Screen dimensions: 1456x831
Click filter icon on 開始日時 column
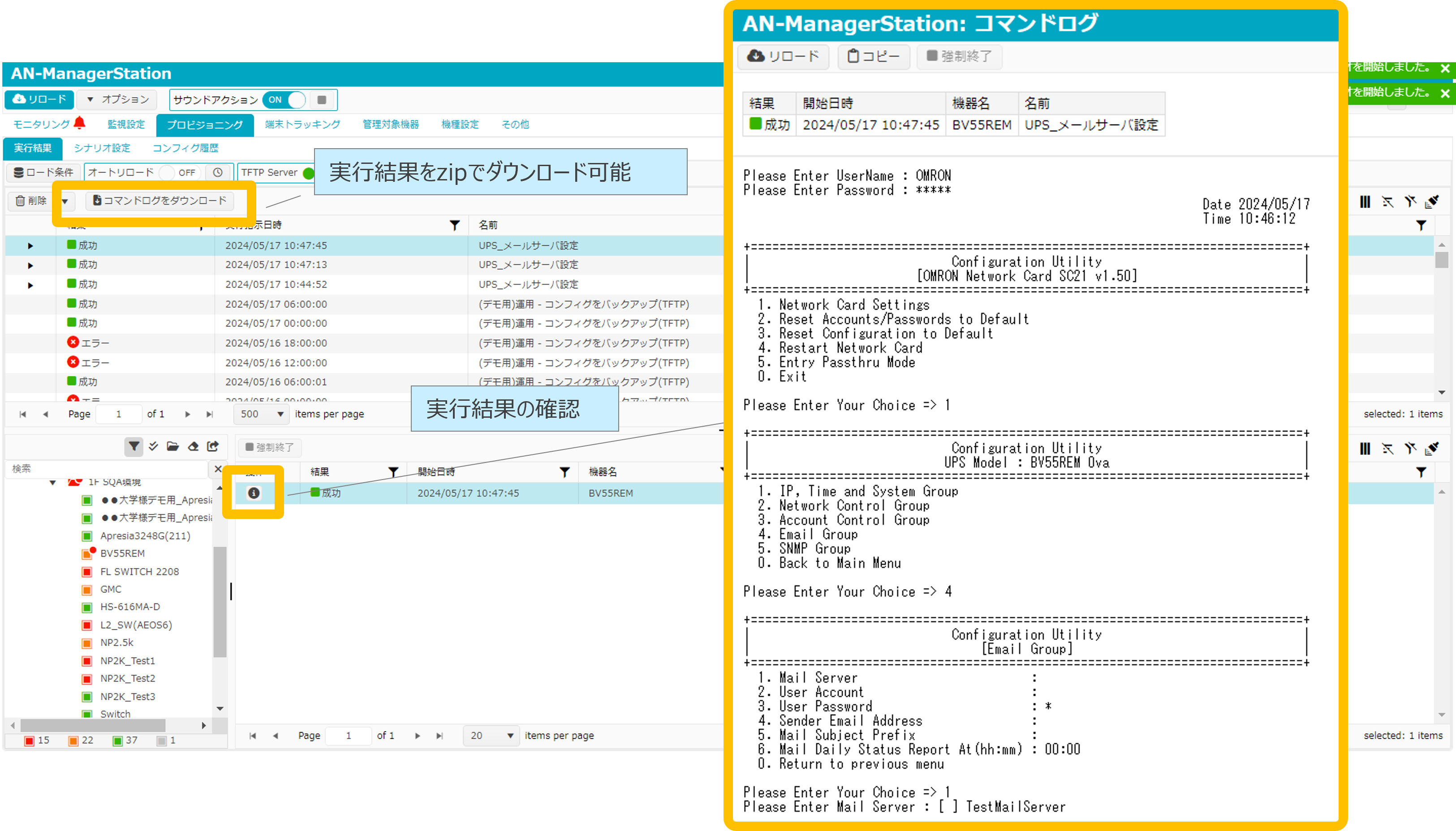coord(564,472)
